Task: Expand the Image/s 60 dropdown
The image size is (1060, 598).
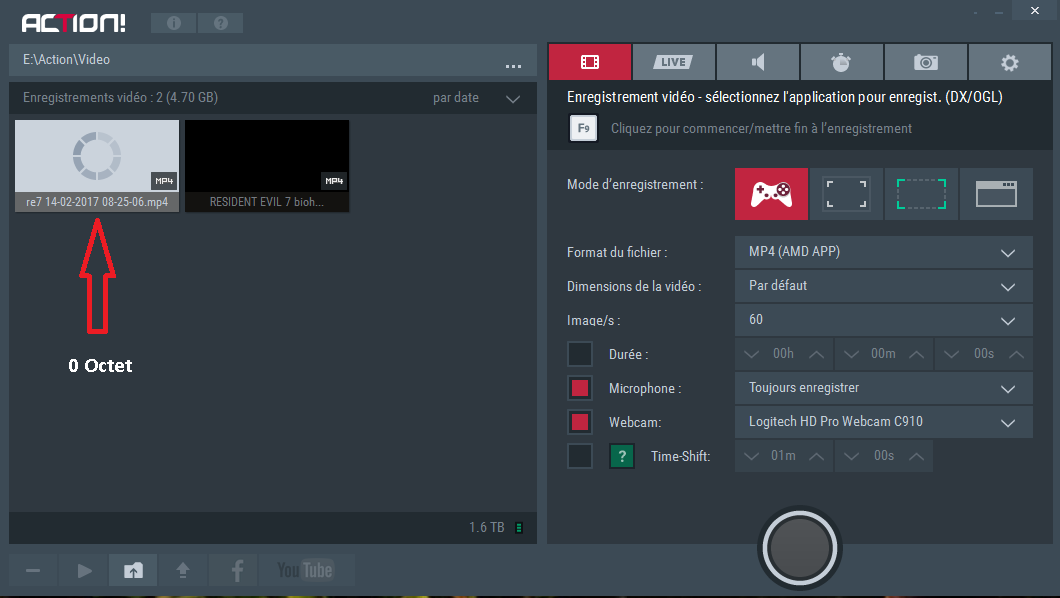Action: click(x=884, y=320)
